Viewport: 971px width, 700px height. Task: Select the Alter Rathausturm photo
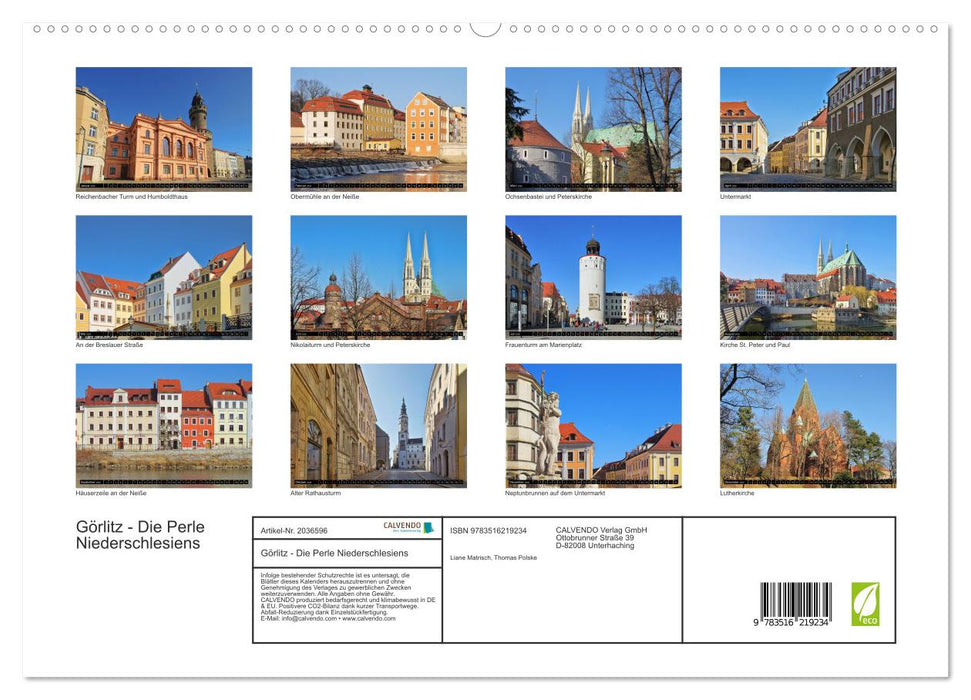[x=378, y=424]
